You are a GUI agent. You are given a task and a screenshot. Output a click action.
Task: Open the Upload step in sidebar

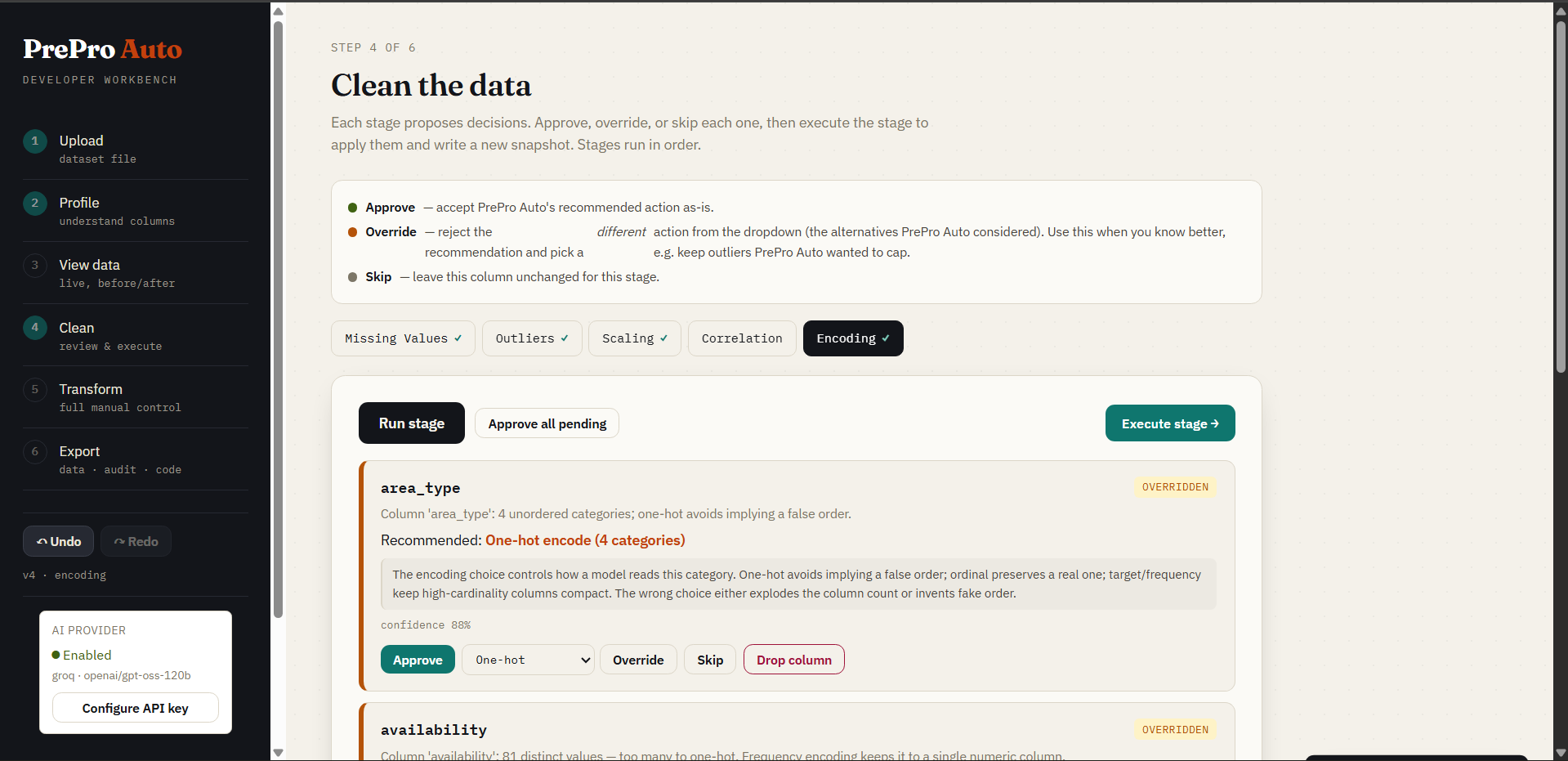pos(136,149)
